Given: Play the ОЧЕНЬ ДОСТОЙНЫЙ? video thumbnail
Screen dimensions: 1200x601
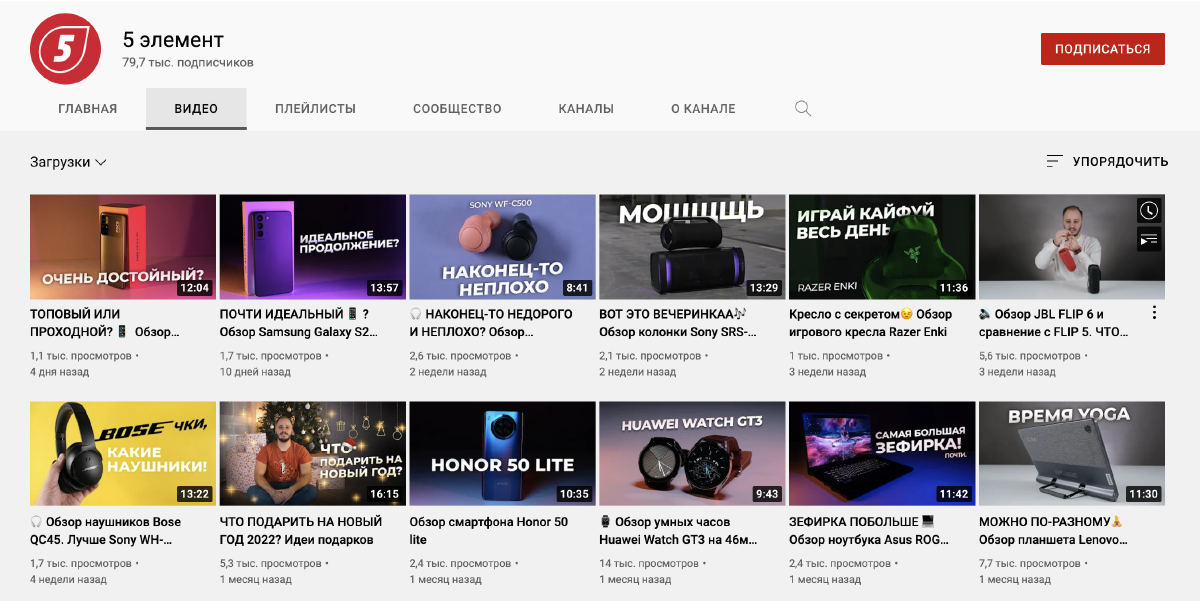Looking at the screenshot, I should click(123, 246).
